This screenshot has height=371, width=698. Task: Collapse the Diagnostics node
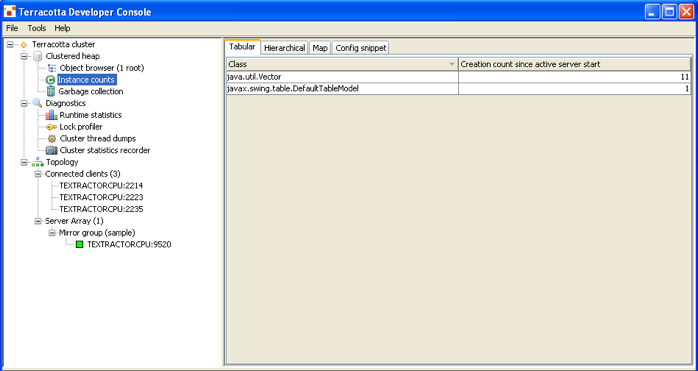coord(24,103)
